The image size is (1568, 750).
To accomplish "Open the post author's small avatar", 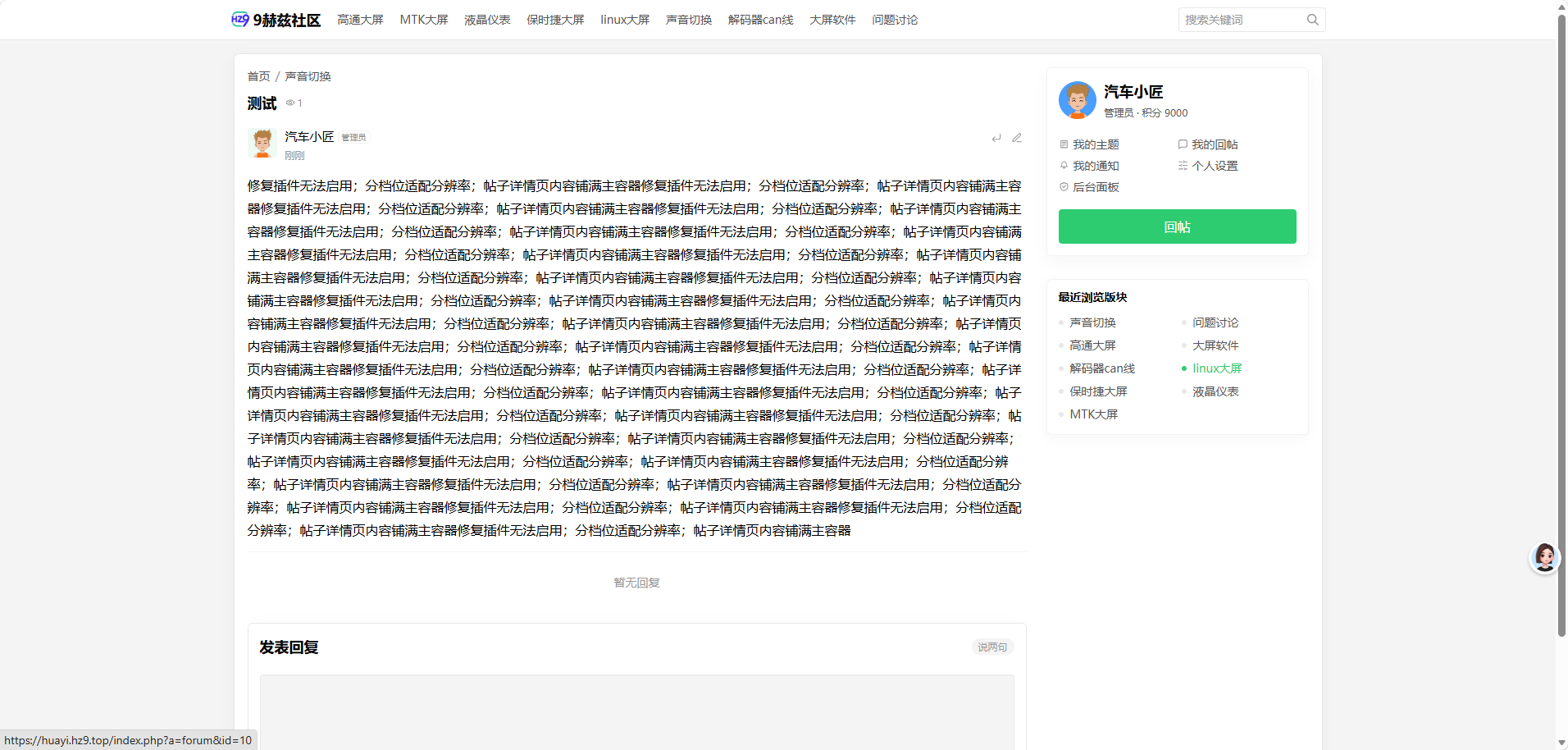I will 262,143.
